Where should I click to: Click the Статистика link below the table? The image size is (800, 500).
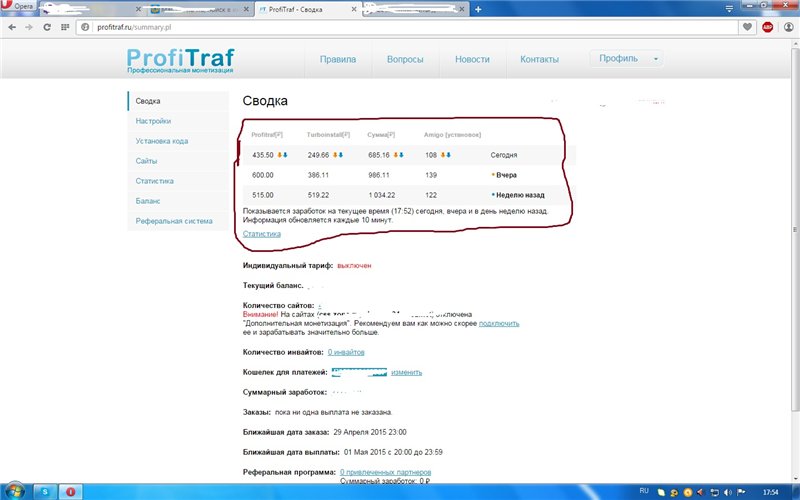(x=262, y=234)
